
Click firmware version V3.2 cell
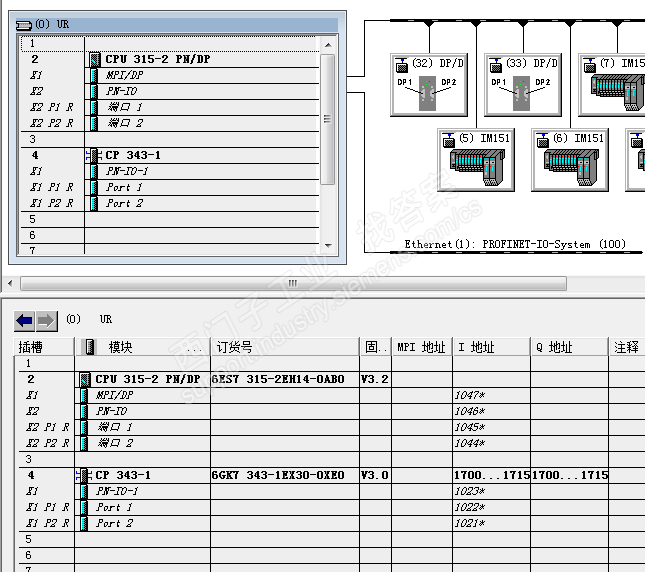pos(375,379)
